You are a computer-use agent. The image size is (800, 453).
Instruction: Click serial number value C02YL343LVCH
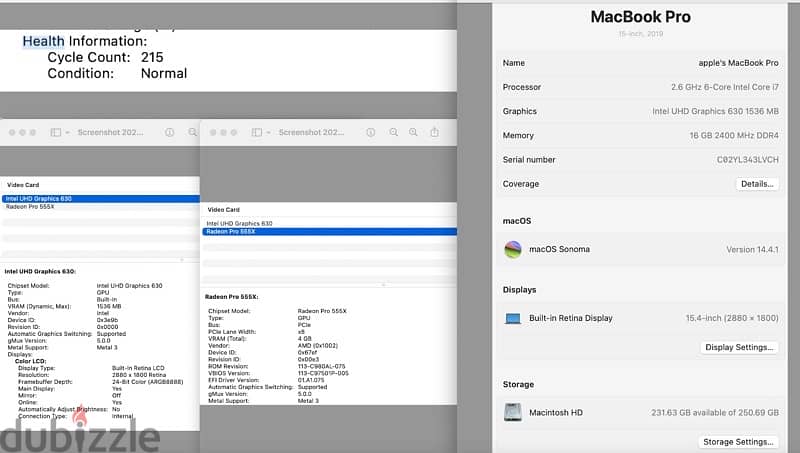click(747, 160)
